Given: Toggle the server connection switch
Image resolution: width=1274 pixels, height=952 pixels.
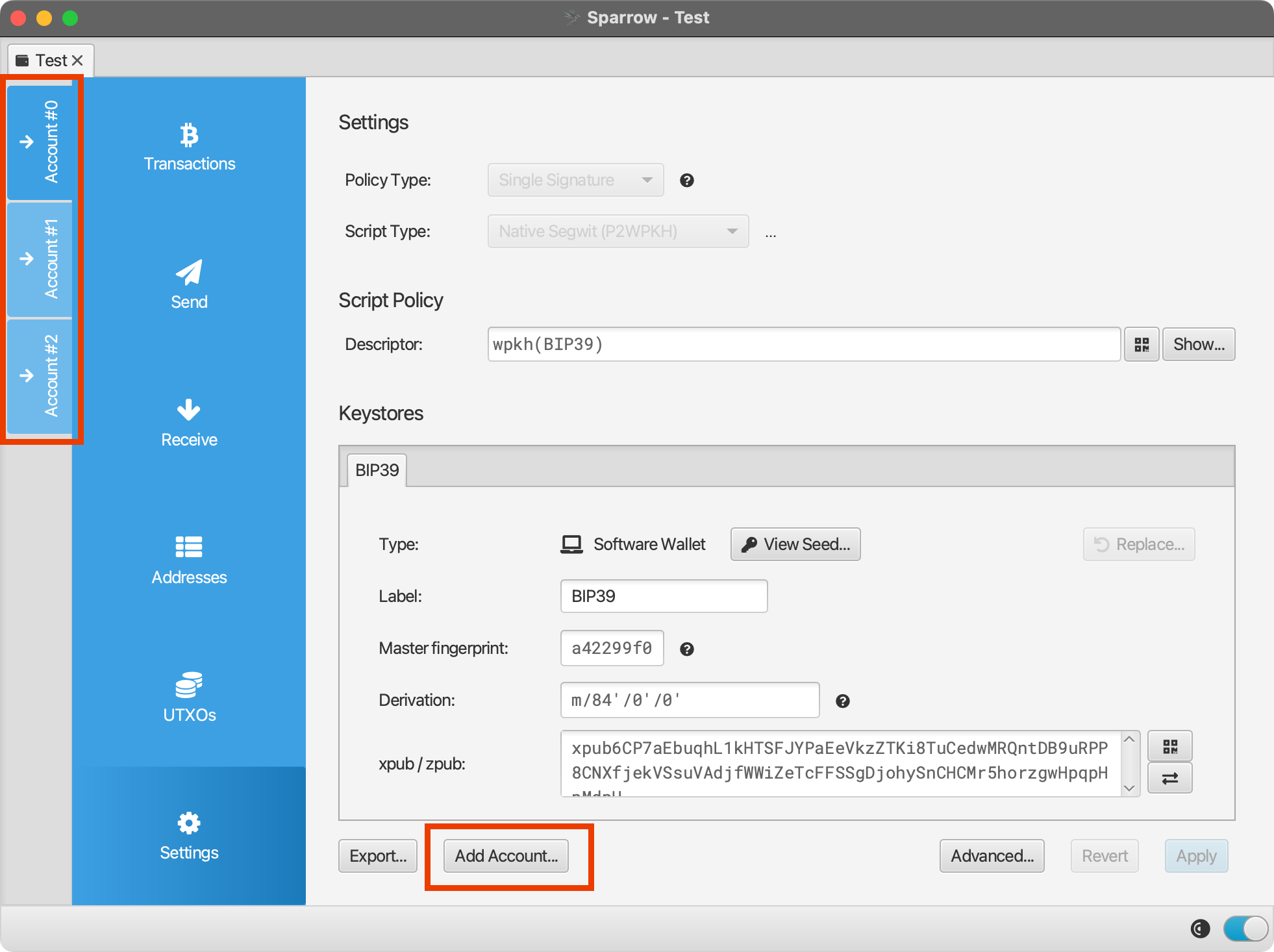Looking at the screenshot, I should click(x=1245, y=929).
